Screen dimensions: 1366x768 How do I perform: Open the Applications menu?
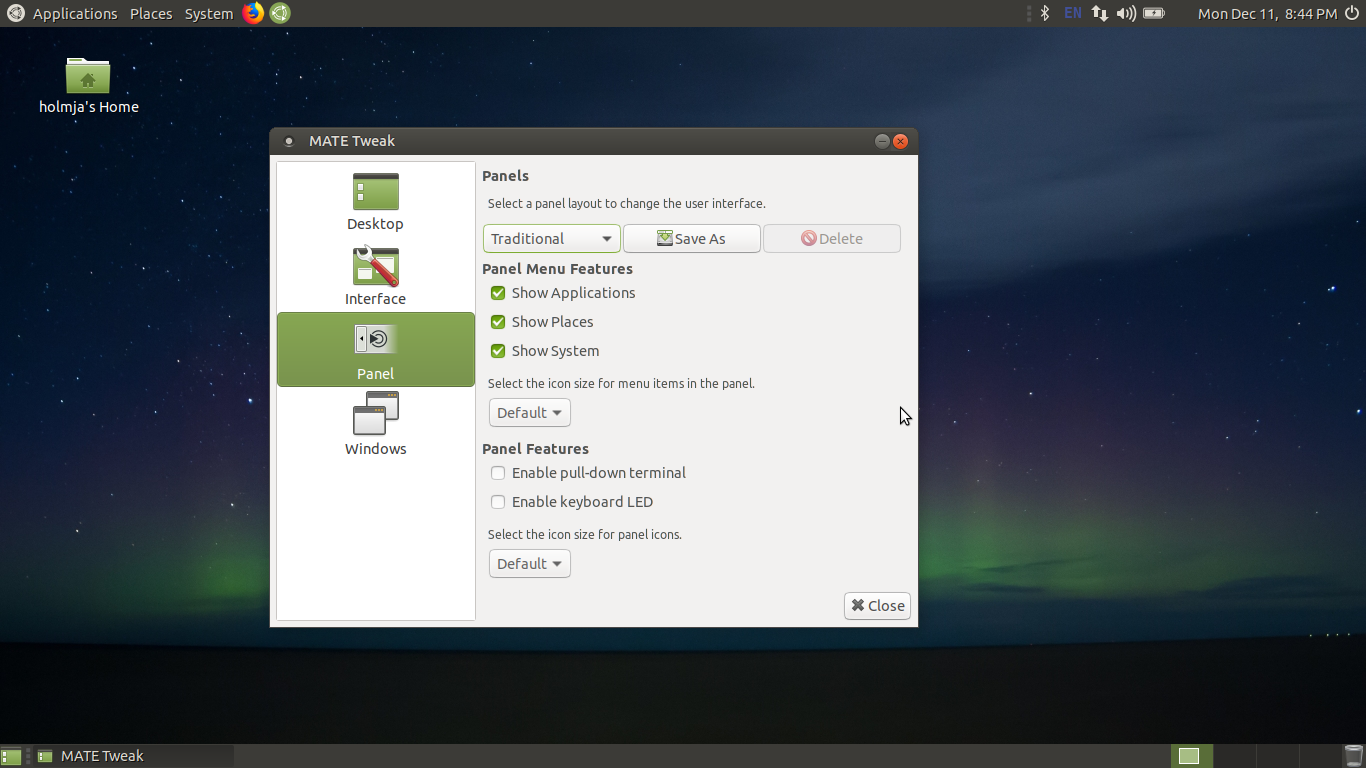(x=75, y=13)
